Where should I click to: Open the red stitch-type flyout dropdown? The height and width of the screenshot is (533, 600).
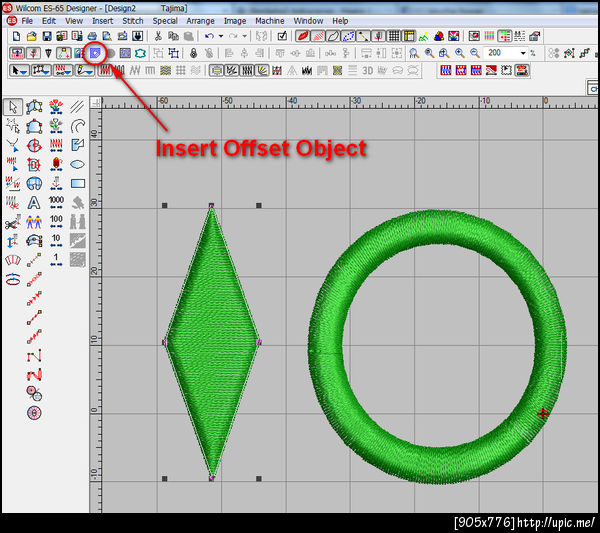point(69,73)
